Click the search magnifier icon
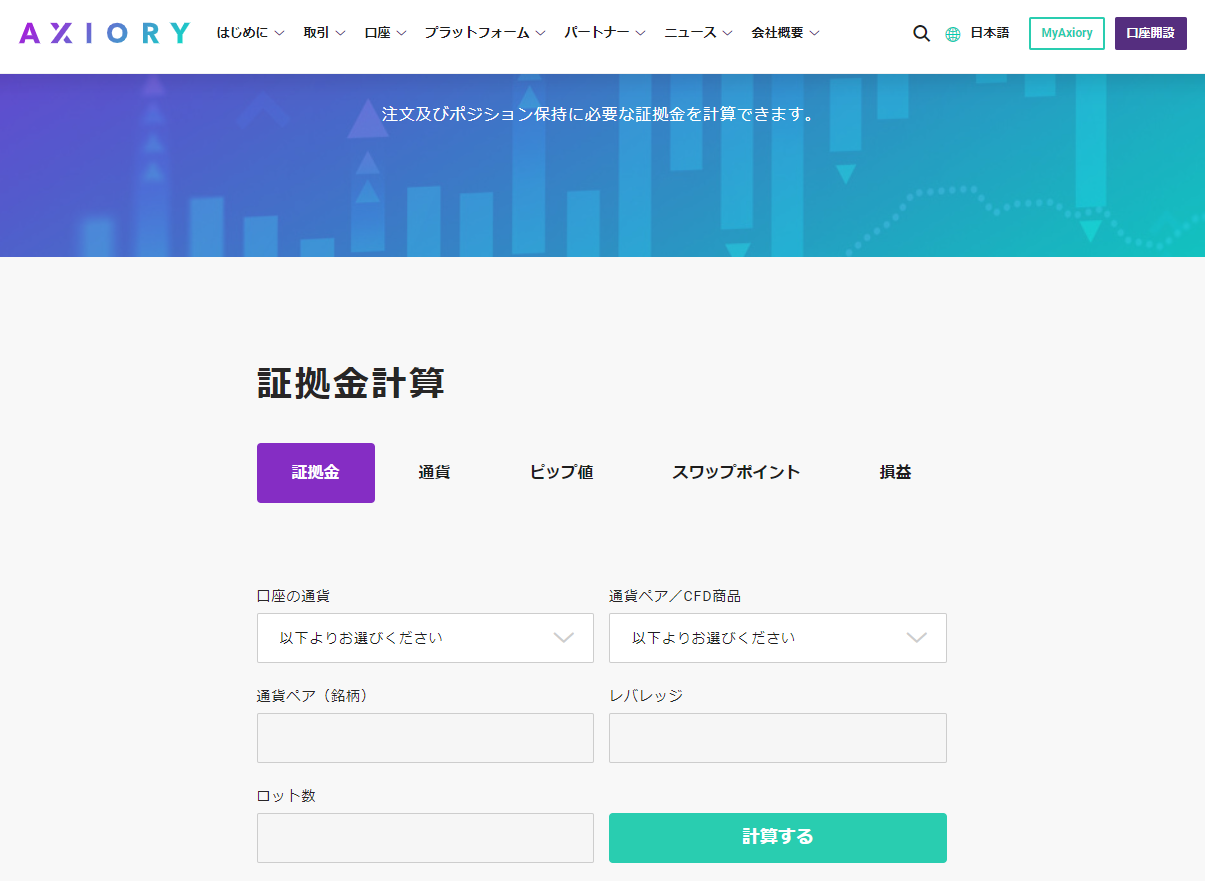The image size is (1205, 881). click(920, 33)
